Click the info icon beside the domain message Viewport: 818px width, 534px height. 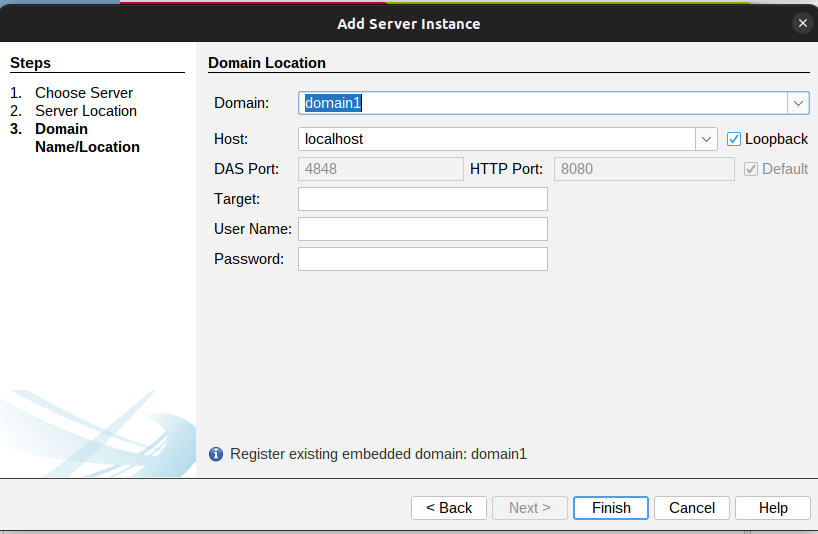216,454
